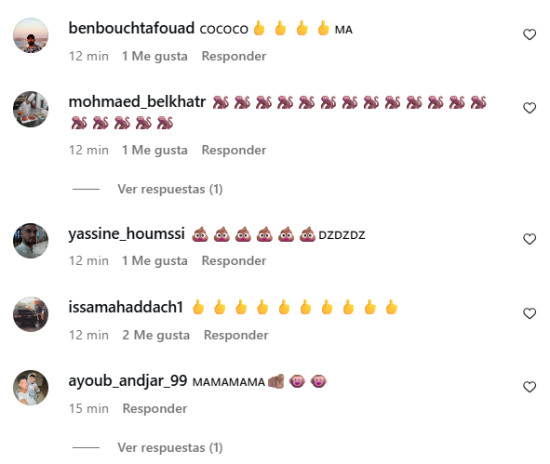
Task: Tap the heart beside ayoub_andjar_99's comment
Action: (529, 387)
